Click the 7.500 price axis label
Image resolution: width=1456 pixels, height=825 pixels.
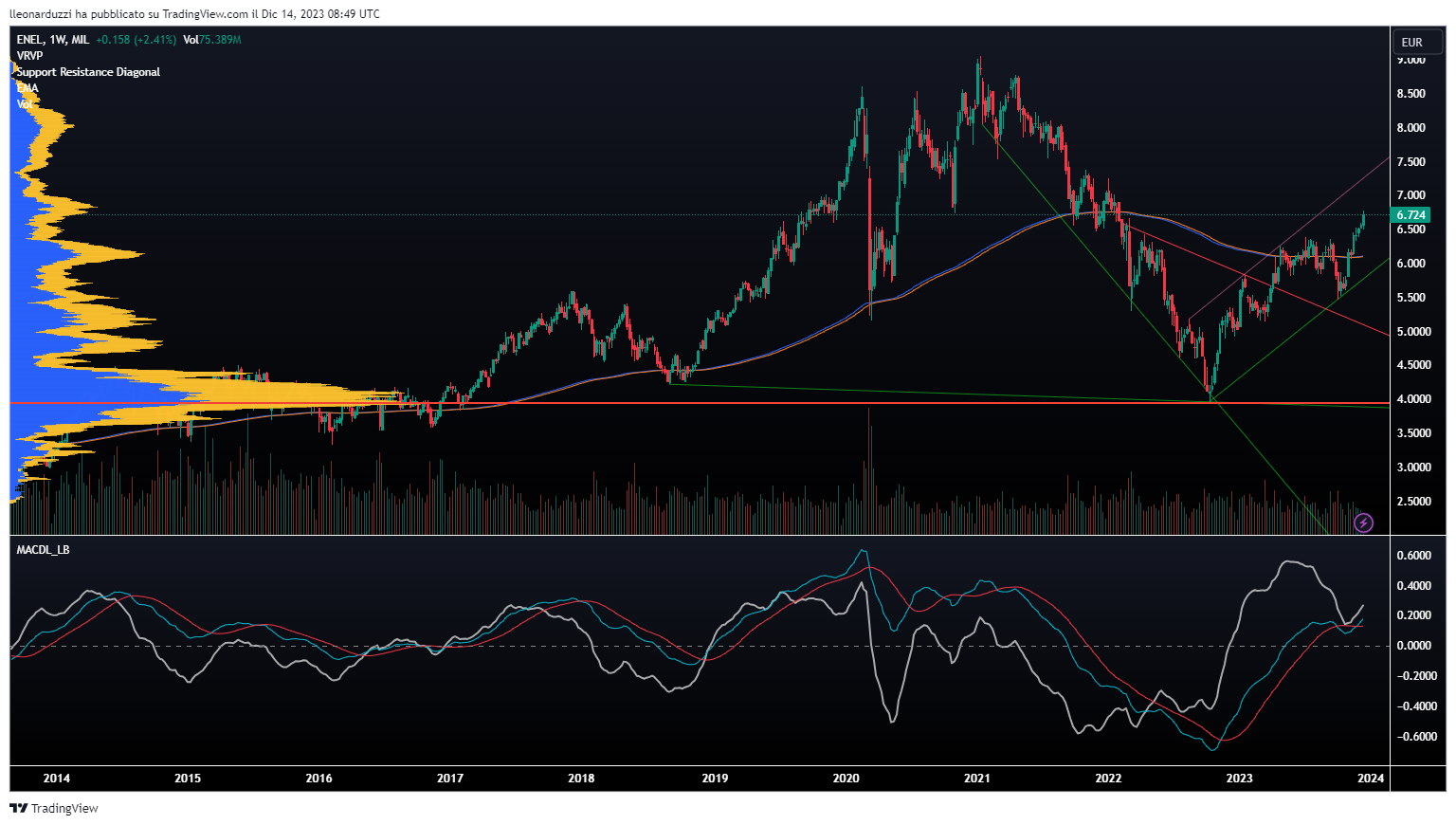[1410, 162]
